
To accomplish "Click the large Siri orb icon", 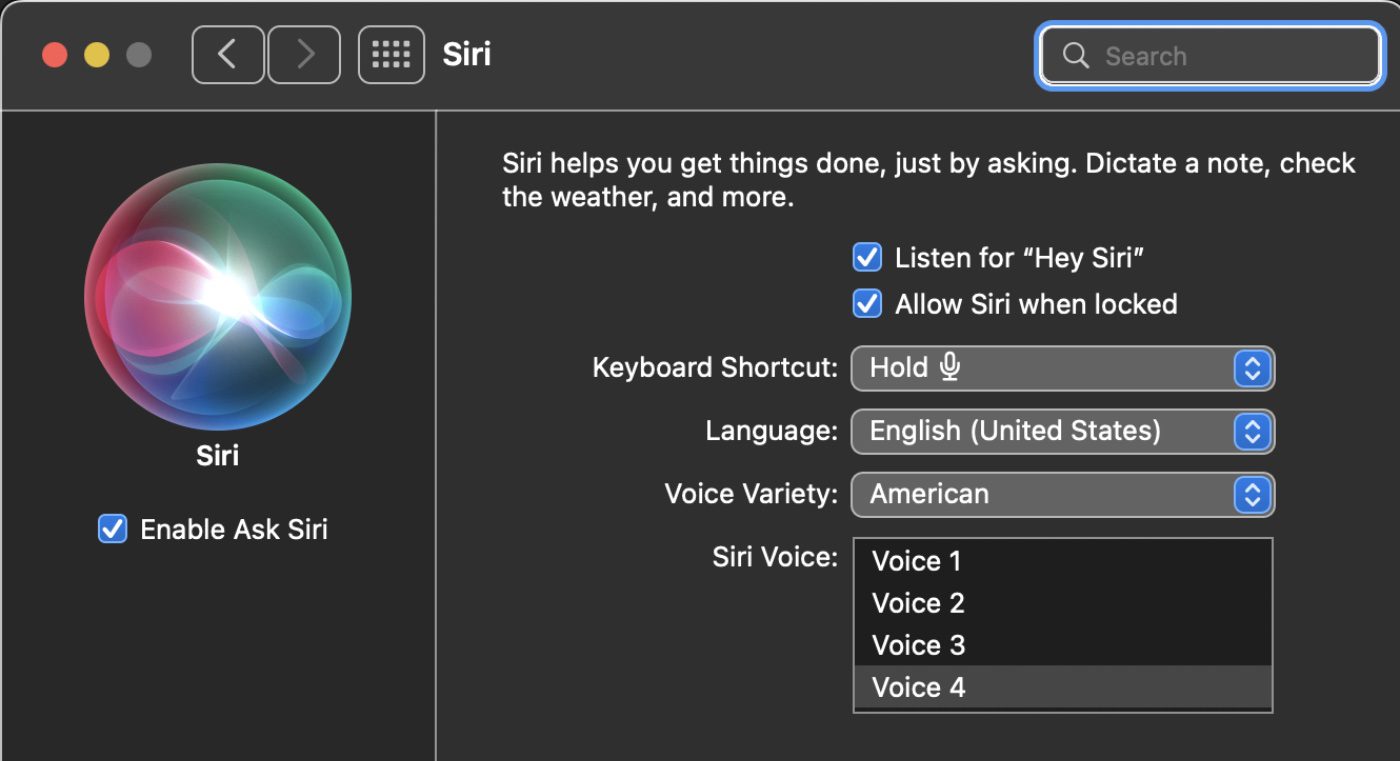I will click(218, 298).
